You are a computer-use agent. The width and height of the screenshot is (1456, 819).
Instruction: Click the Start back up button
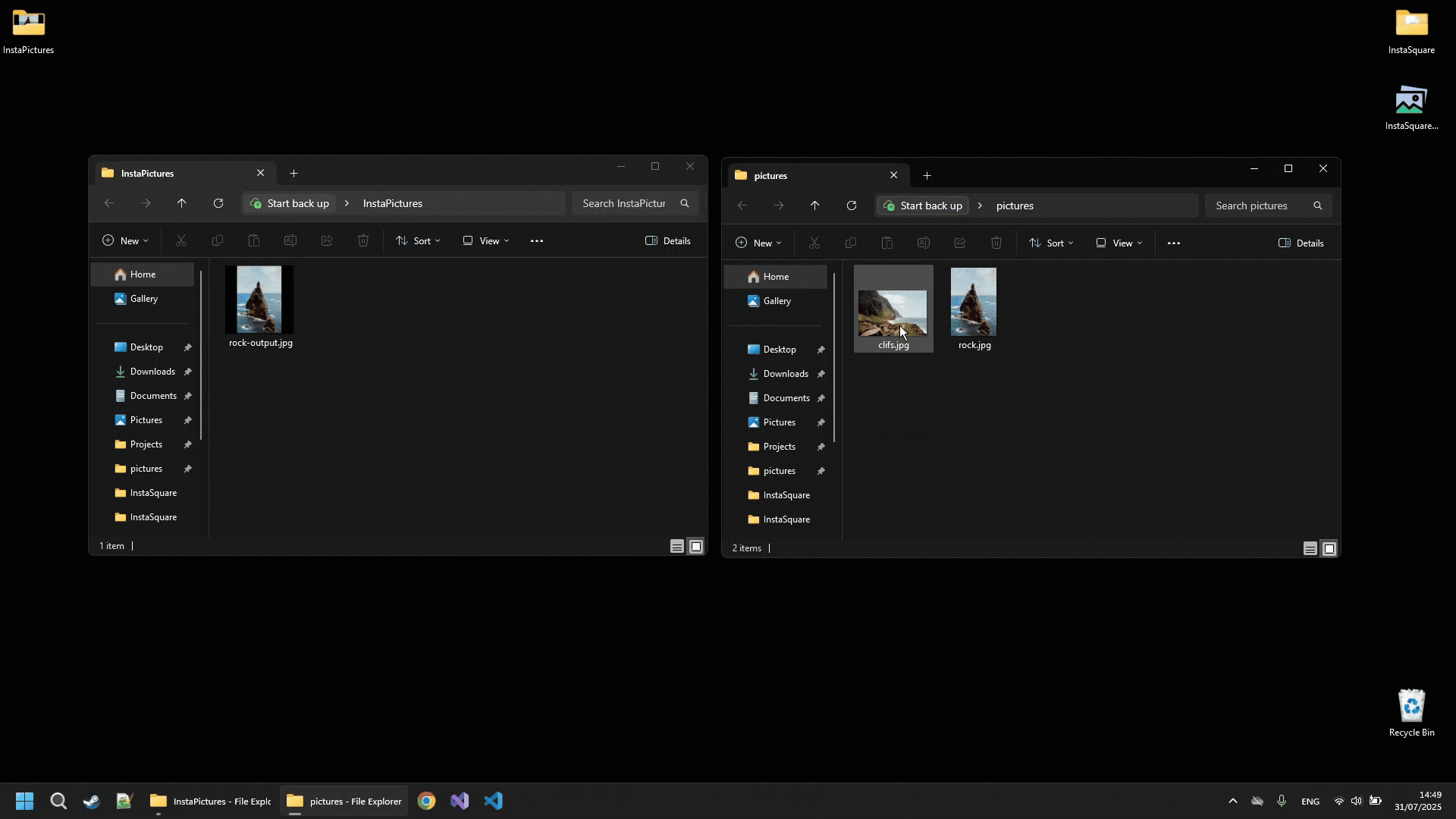click(289, 203)
